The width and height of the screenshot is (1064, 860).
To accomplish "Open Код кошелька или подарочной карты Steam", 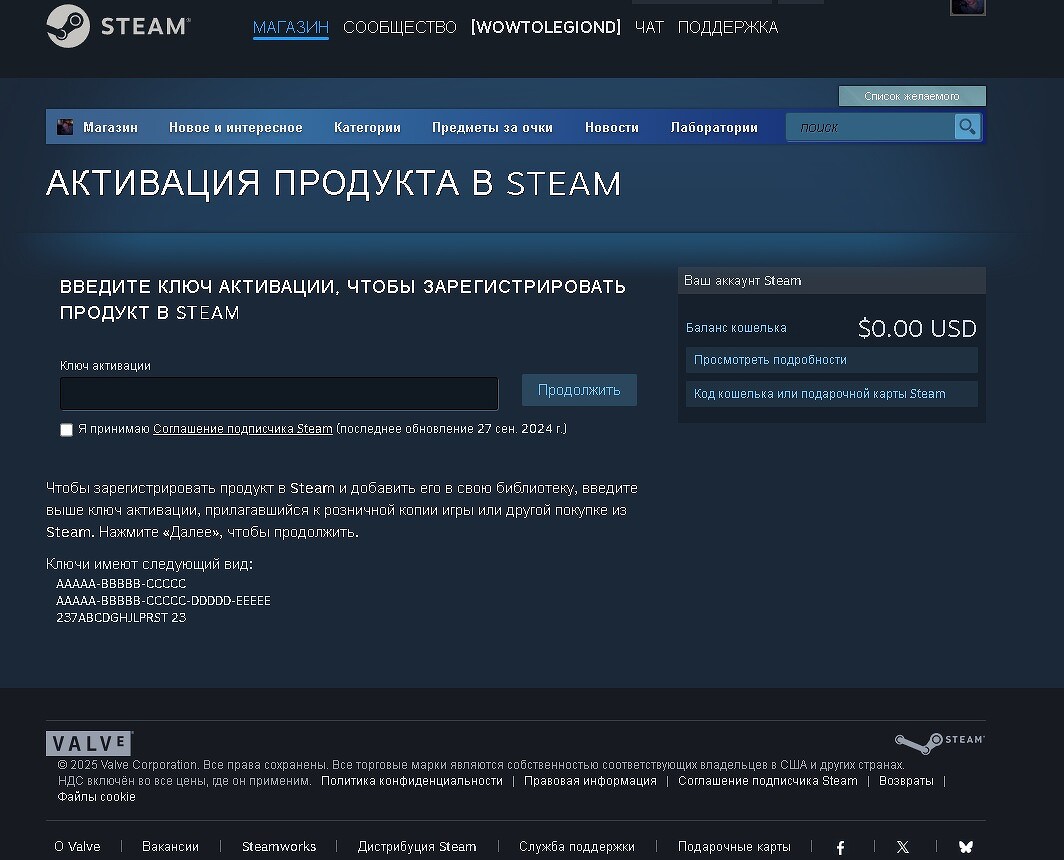I will (x=820, y=394).
